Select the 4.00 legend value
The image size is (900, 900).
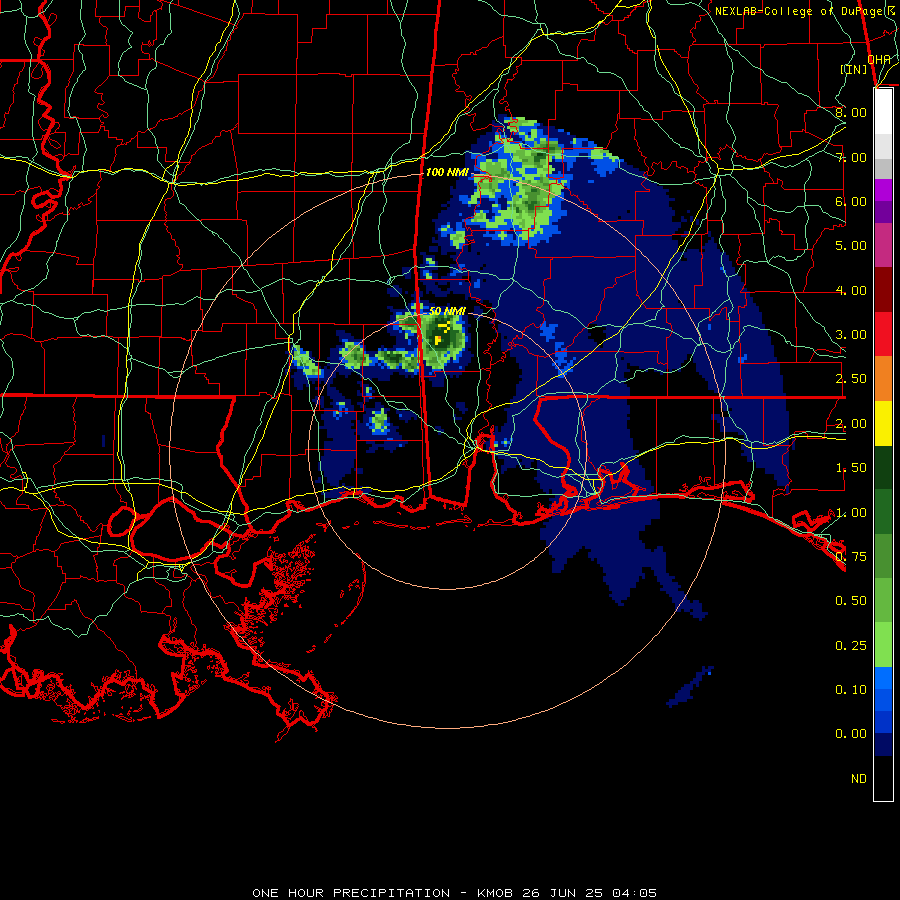851,290
